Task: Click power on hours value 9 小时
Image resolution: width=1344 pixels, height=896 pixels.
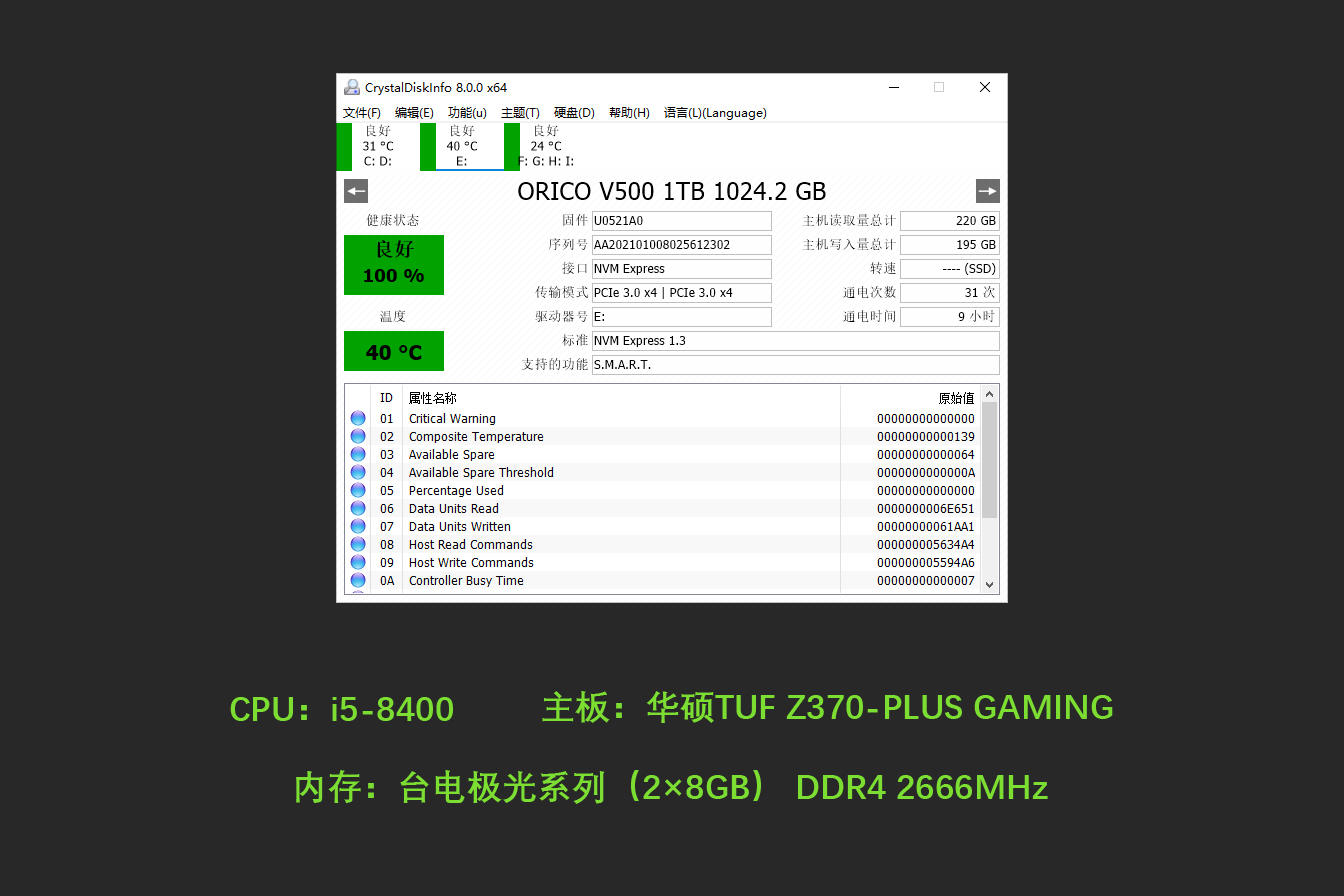Action: pyautogui.click(x=950, y=317)
